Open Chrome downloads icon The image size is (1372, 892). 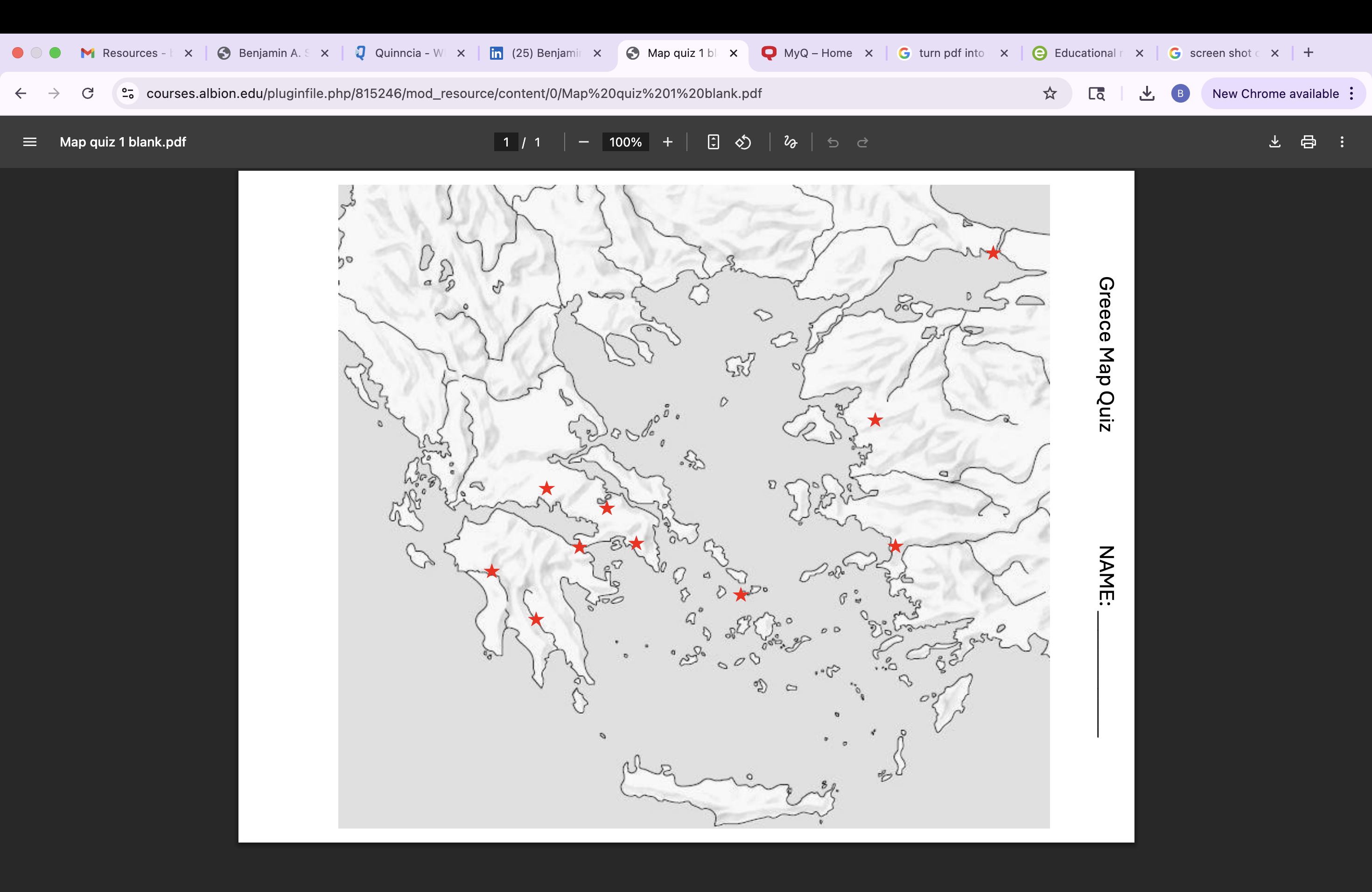[1147, 93]
